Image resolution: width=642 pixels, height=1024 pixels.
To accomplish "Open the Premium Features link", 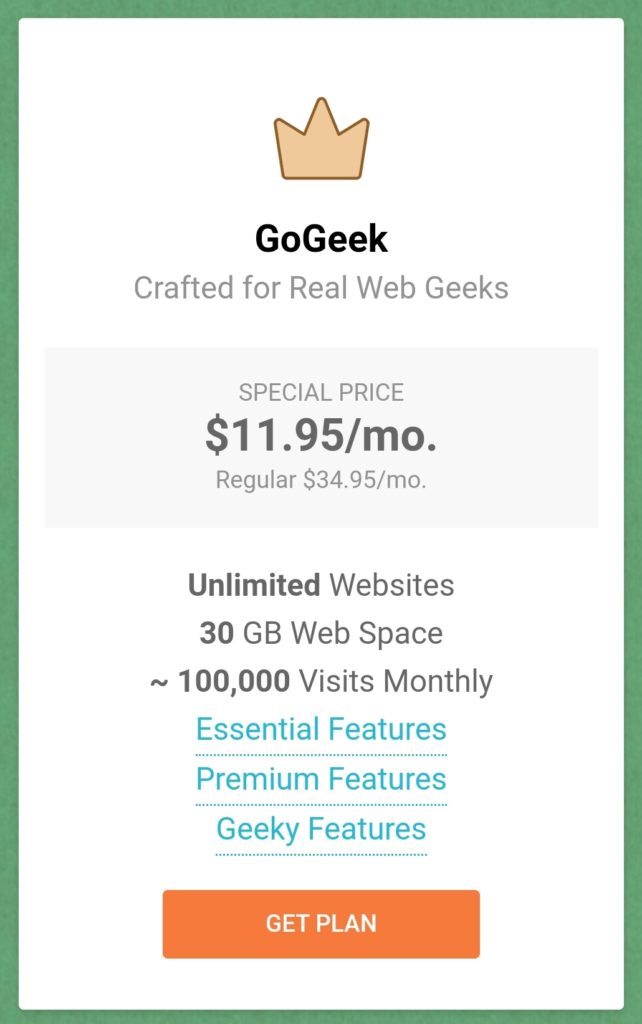I will pyautogui.click(x=321, y=779).
